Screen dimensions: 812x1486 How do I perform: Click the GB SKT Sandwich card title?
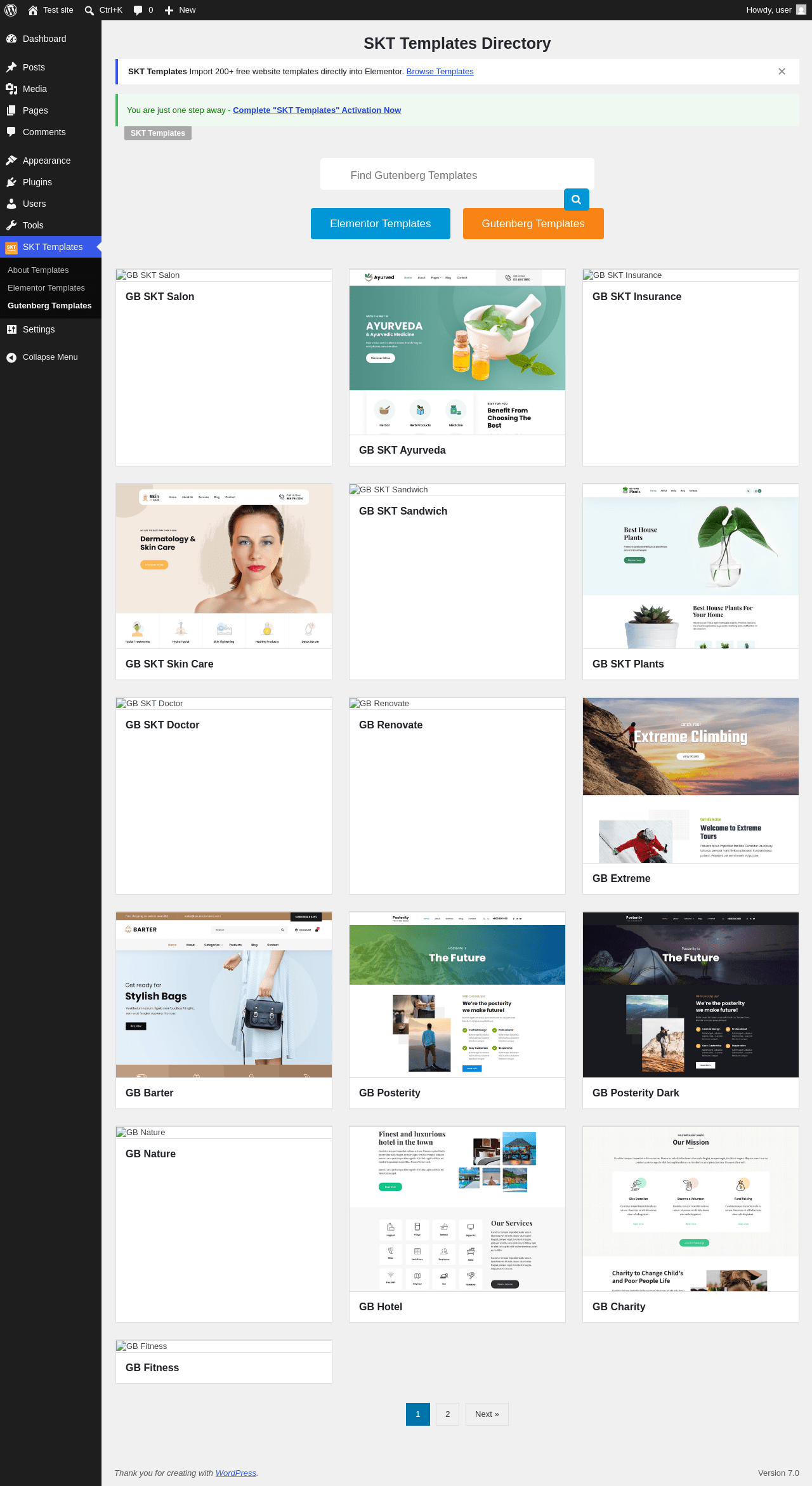coord(403,511)
